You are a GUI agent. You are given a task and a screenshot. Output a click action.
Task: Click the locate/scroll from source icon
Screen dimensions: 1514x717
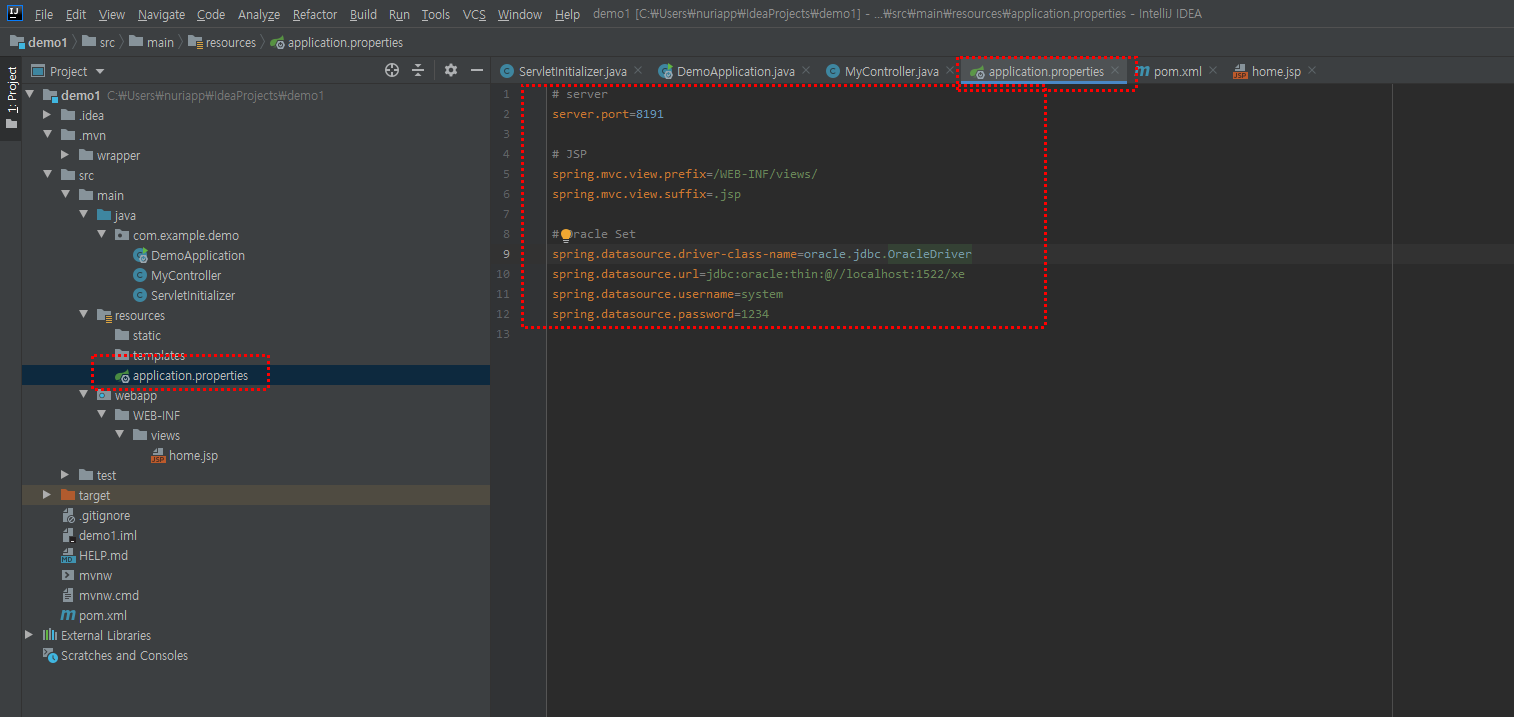(x=392, y=70)
